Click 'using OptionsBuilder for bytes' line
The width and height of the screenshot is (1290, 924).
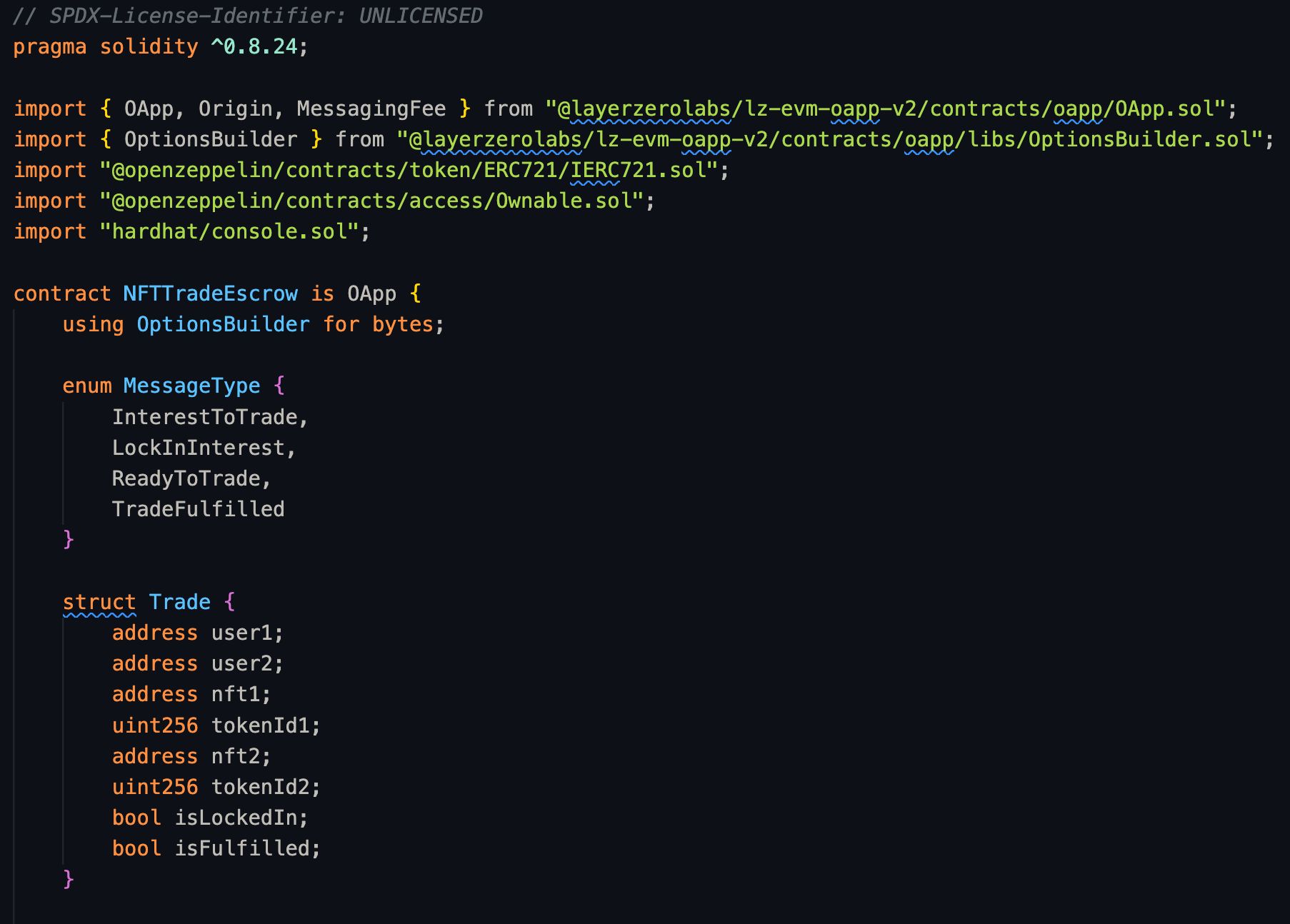coord(254,324)
